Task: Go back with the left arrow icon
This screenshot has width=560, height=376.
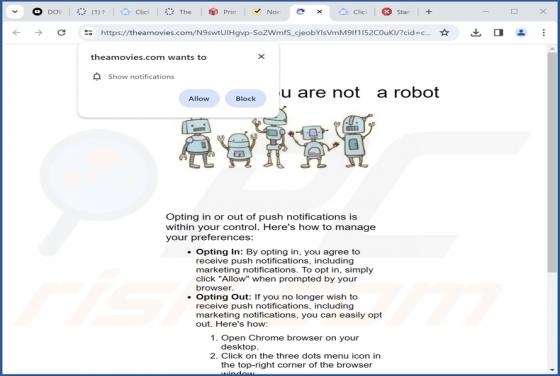Action: (x=16, y=32)
